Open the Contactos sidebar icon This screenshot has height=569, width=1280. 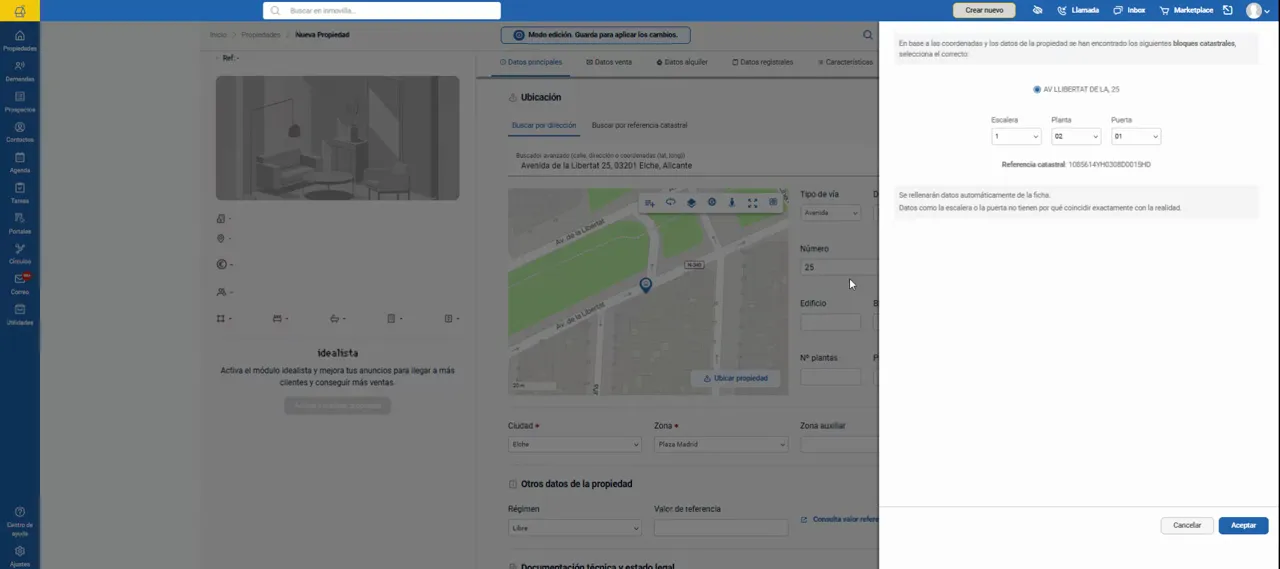click(20, 132)
